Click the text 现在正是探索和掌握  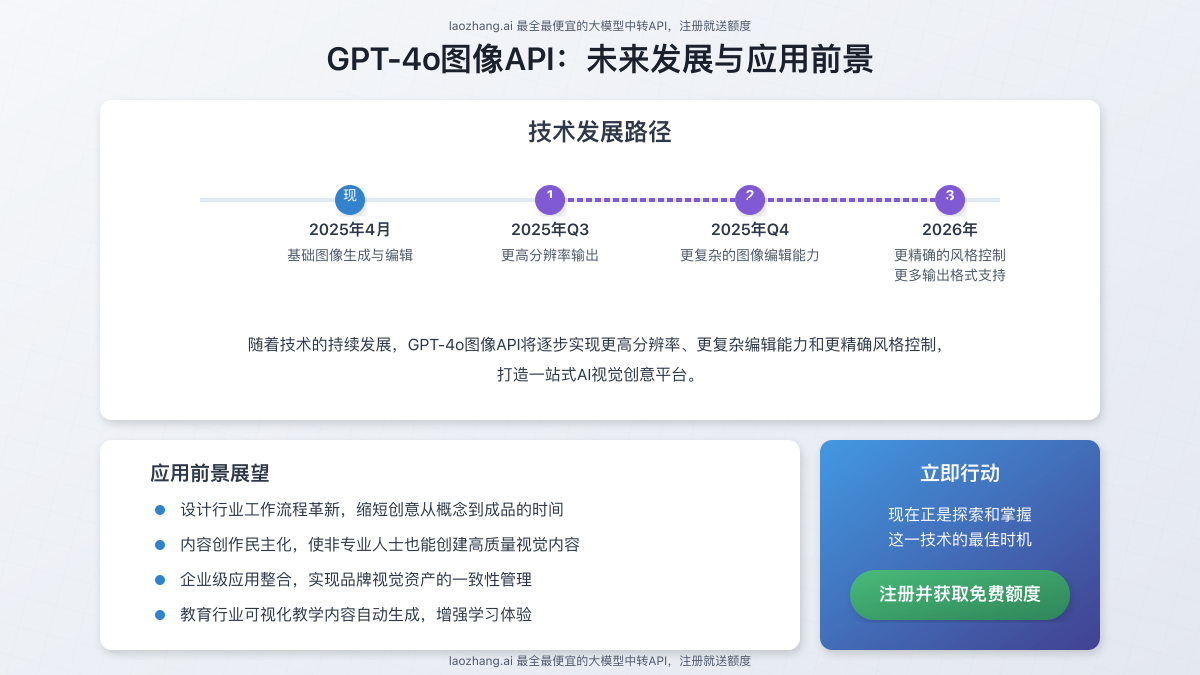(x=960, y=515)
